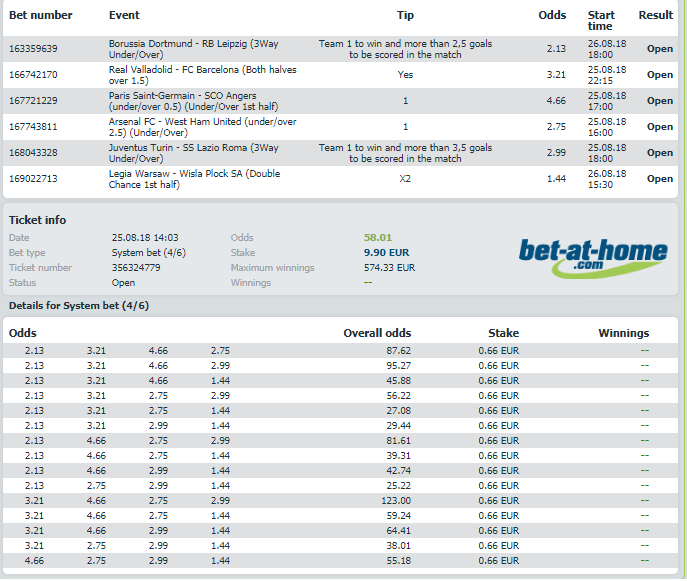Screen dimensions: 687x581
Task: Click overall odds 59.24
Action: coord(398,516)
